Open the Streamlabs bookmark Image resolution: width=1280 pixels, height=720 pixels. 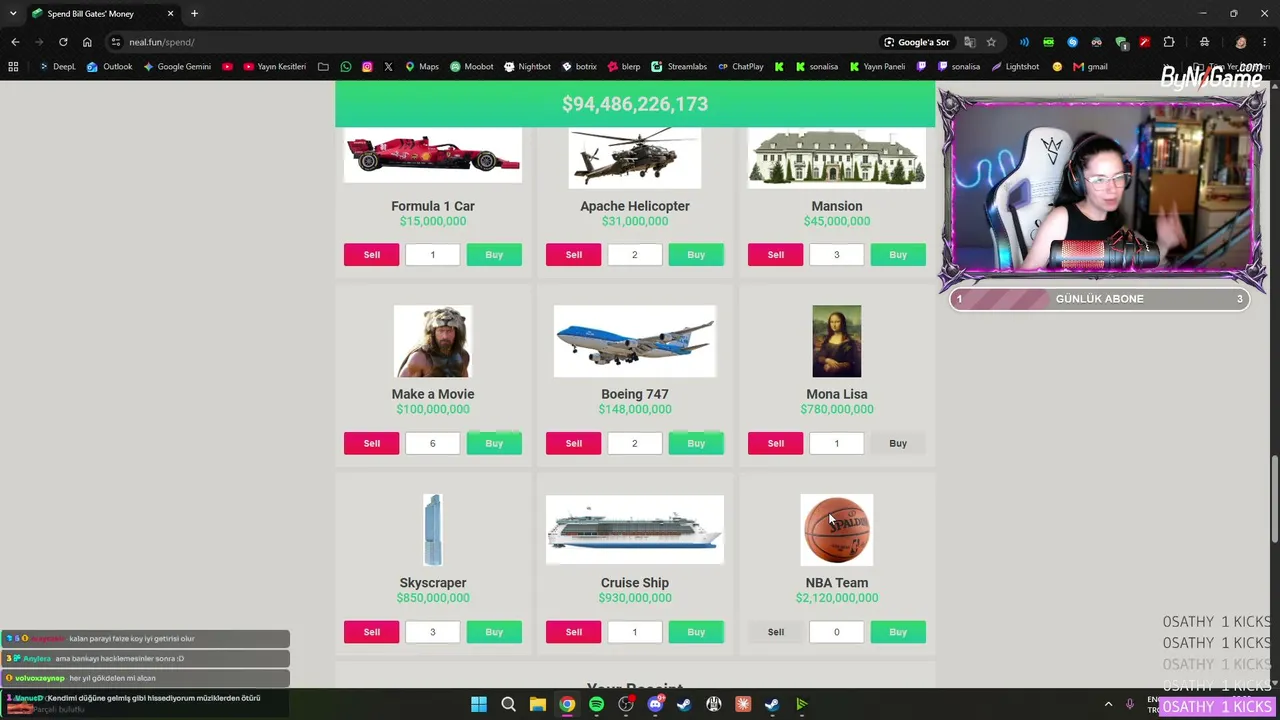pos(679,67)
